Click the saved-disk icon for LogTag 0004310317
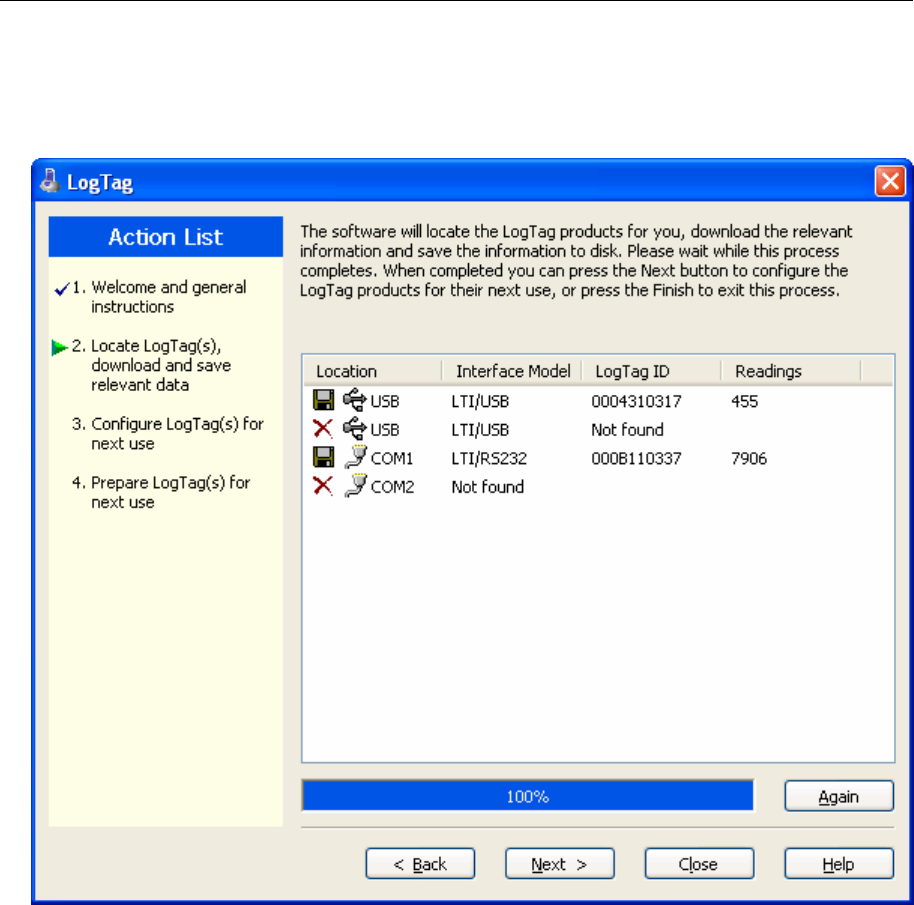Image resolution: width=914 pixels, height=905 pixels. click(324, 400)
